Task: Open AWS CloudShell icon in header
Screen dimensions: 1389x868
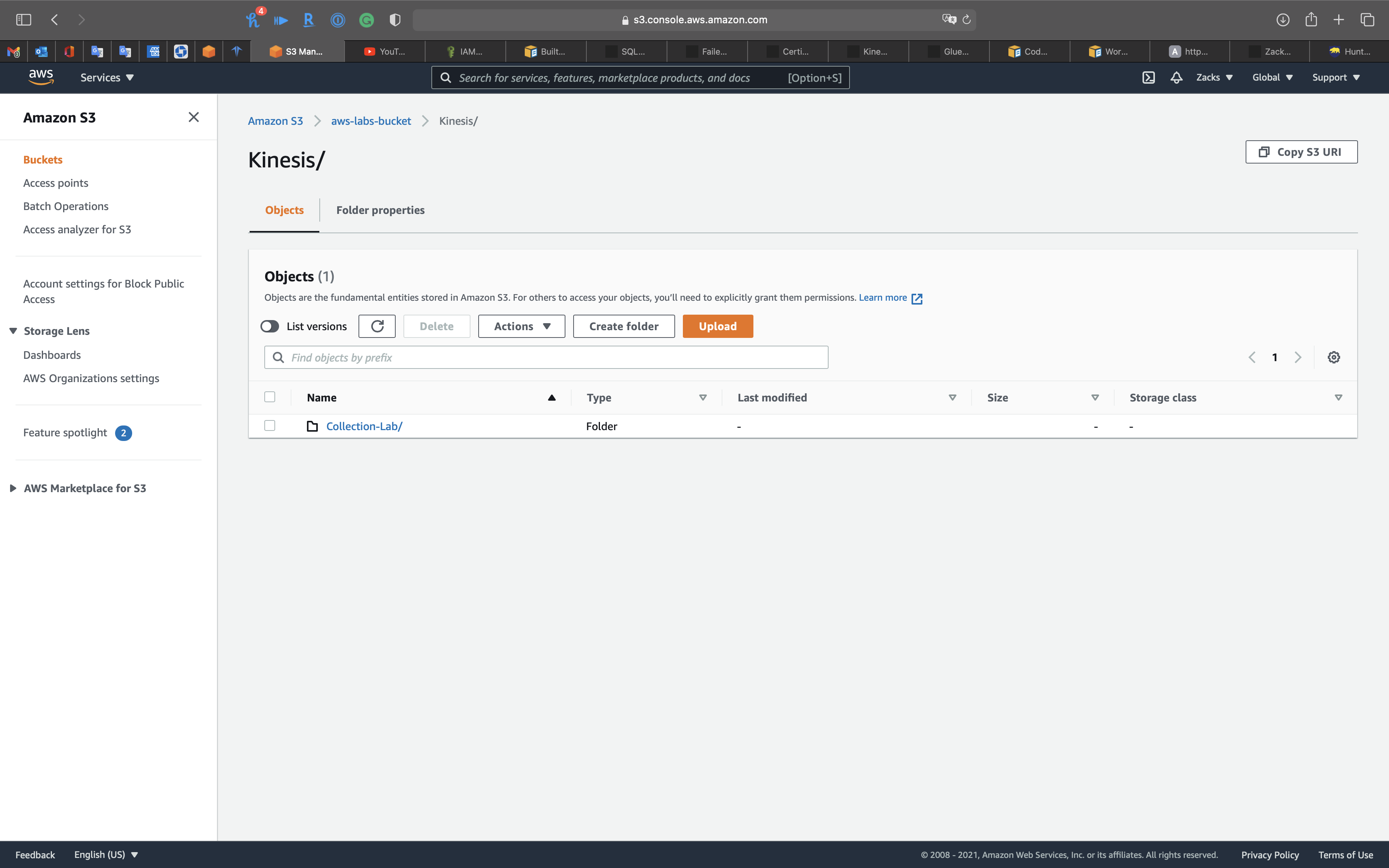Action: click(1148, 77)
